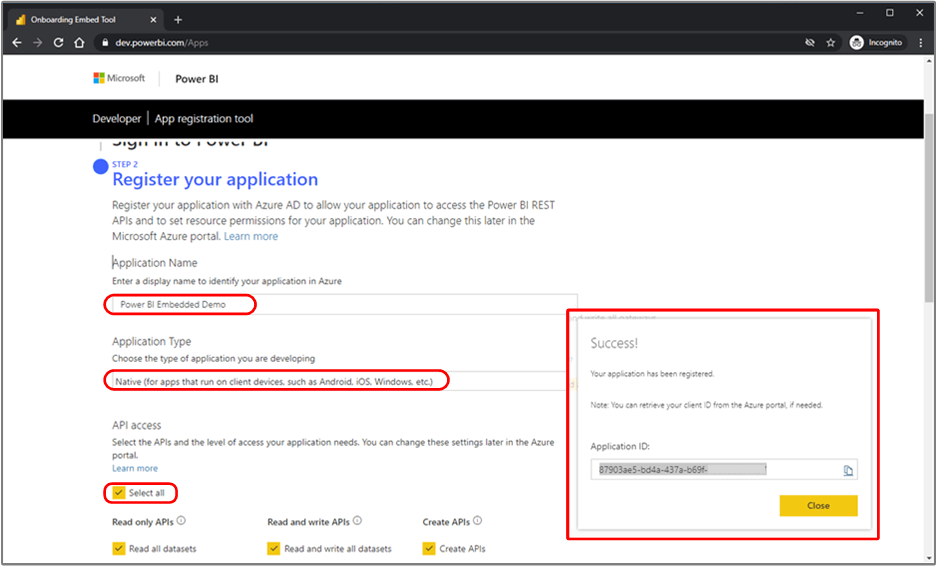The width and height of the screenshot is (937, 566).
Task: Click the padlock site info icon
Action: [105, 42]
